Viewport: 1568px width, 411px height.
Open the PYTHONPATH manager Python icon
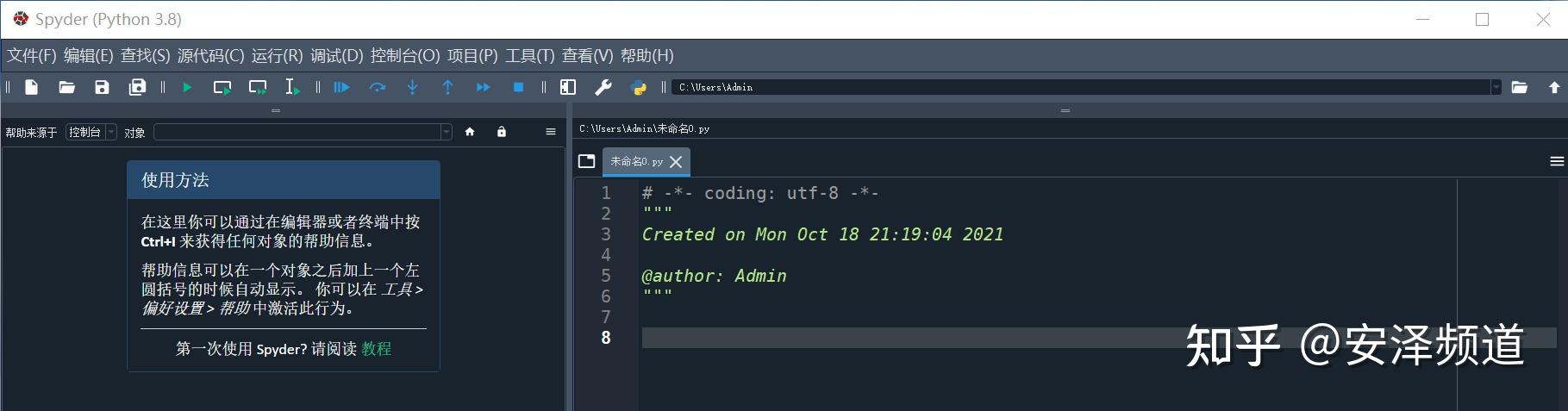[x=639, y=87]
